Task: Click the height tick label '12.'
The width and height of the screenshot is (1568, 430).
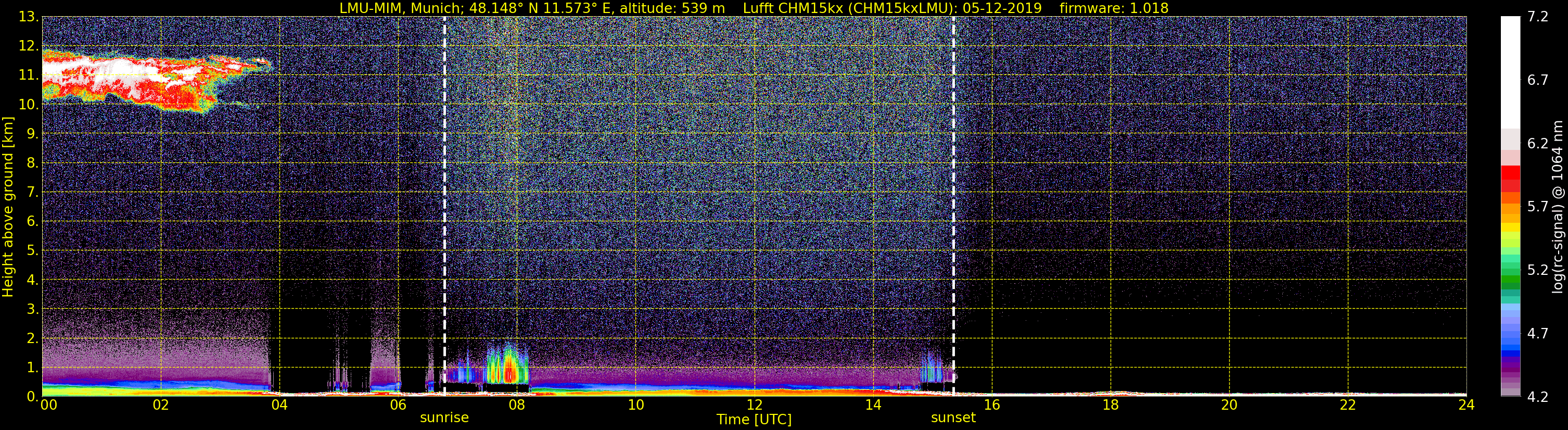Action: click(28, 46)
